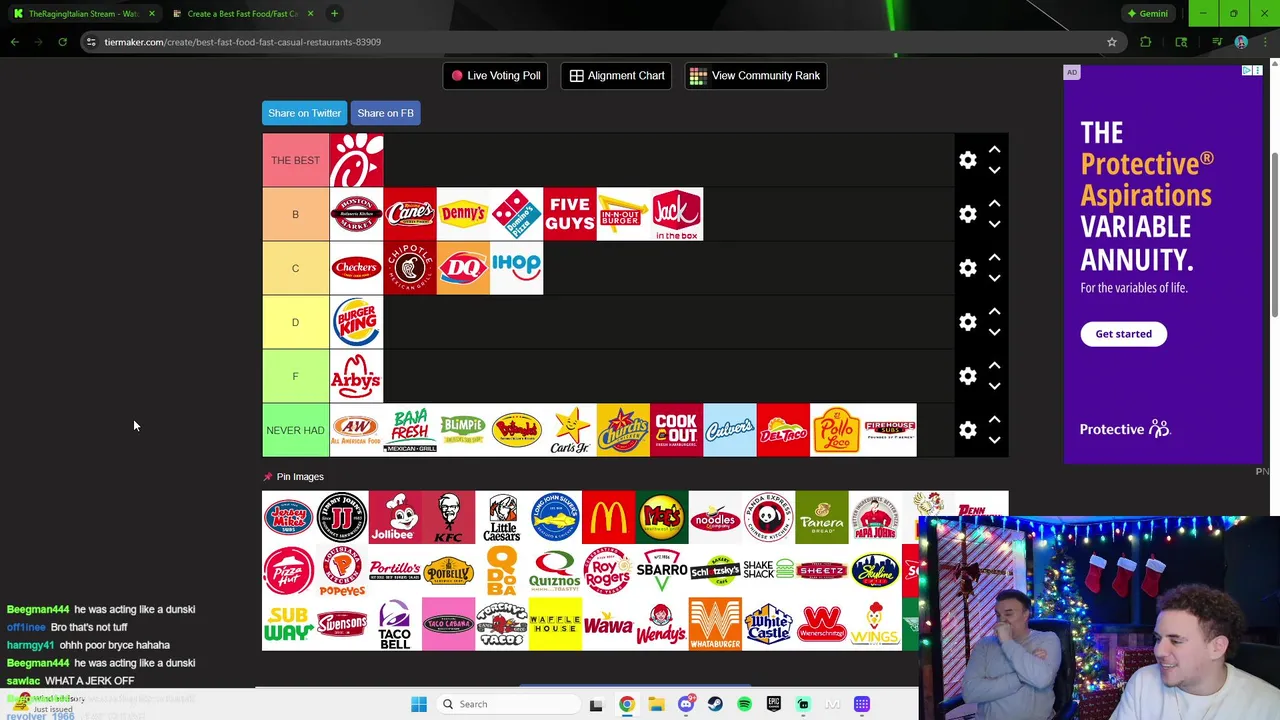Share tier list on Twitter
1280x720 pixels.
coord(304,113)
